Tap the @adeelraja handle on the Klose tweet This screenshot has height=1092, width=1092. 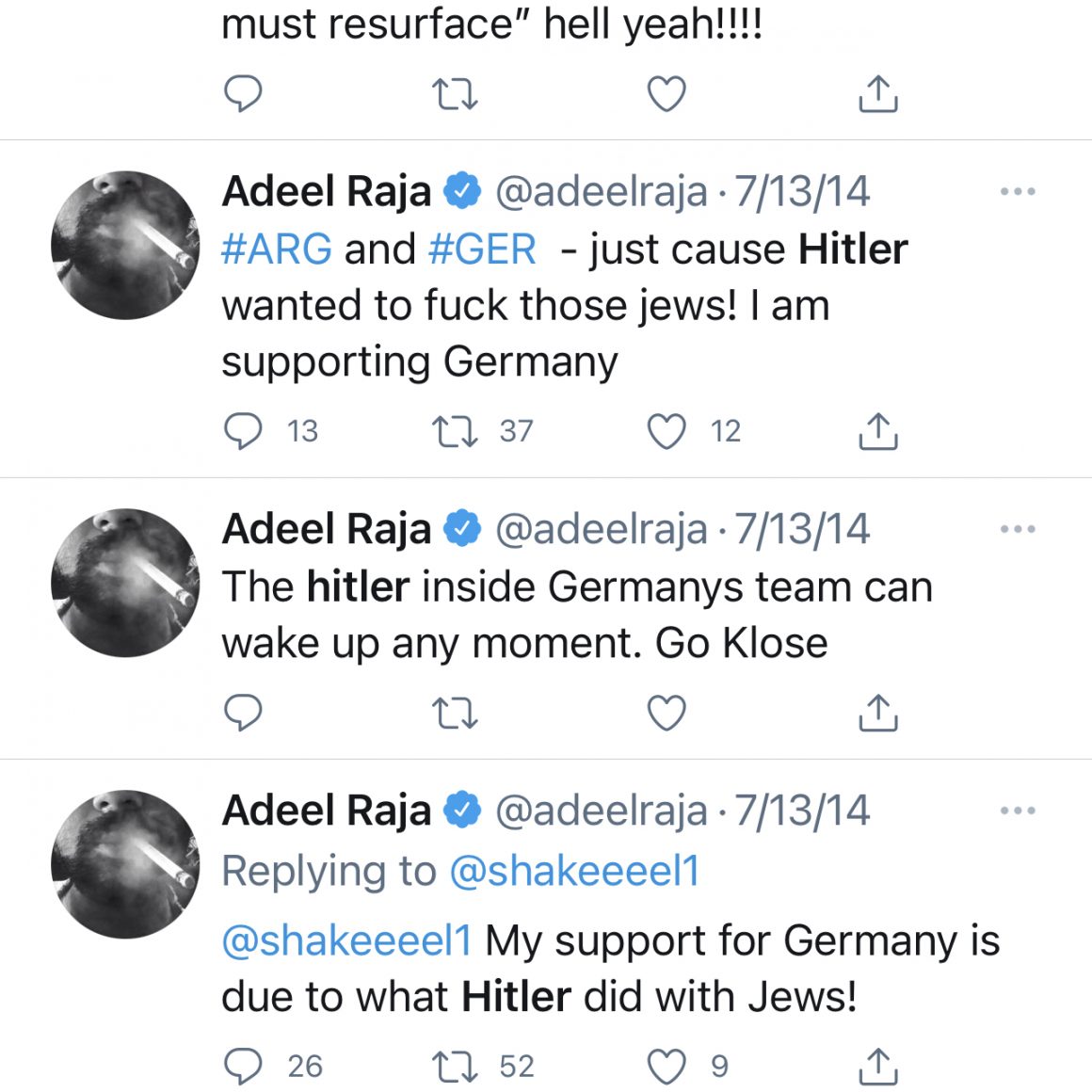click(601, 529)
